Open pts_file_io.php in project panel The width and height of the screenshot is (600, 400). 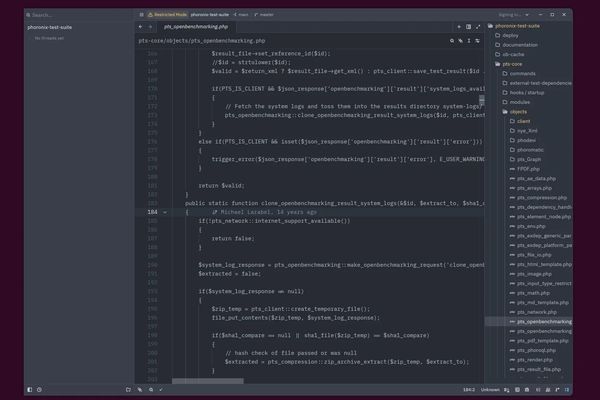tap(531, 255)
